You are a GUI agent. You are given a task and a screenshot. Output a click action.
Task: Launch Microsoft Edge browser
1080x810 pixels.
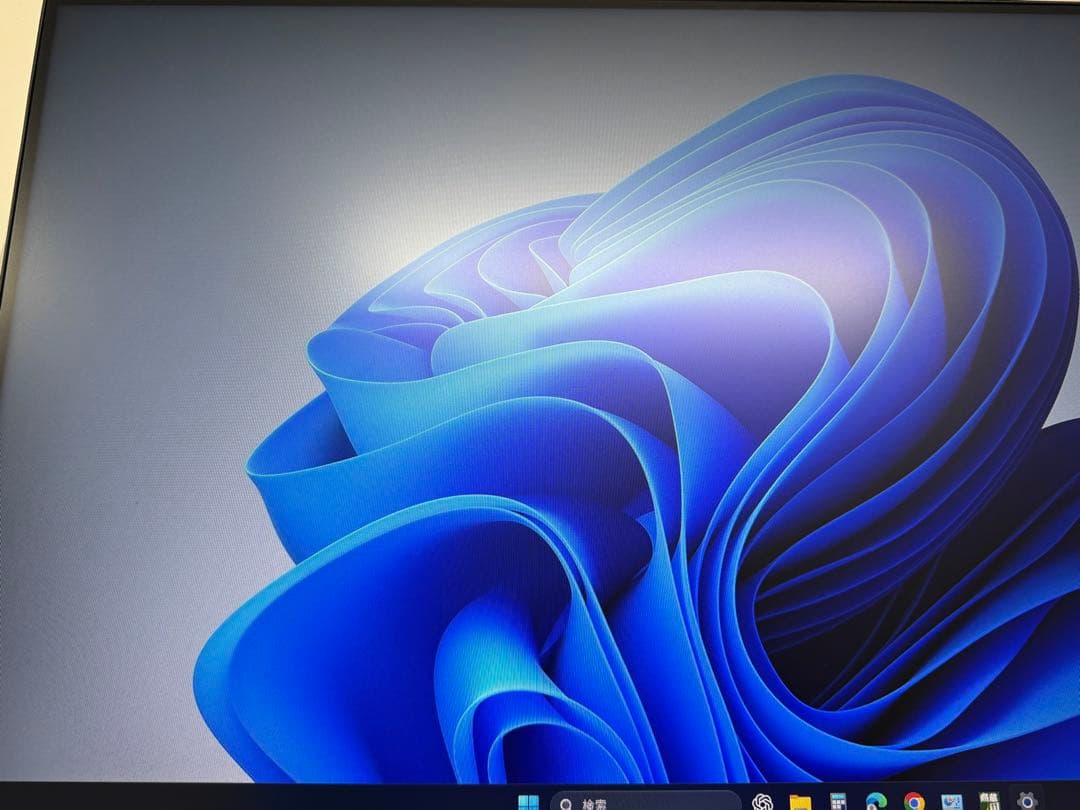pyautogui.click(x=876, y=801)
